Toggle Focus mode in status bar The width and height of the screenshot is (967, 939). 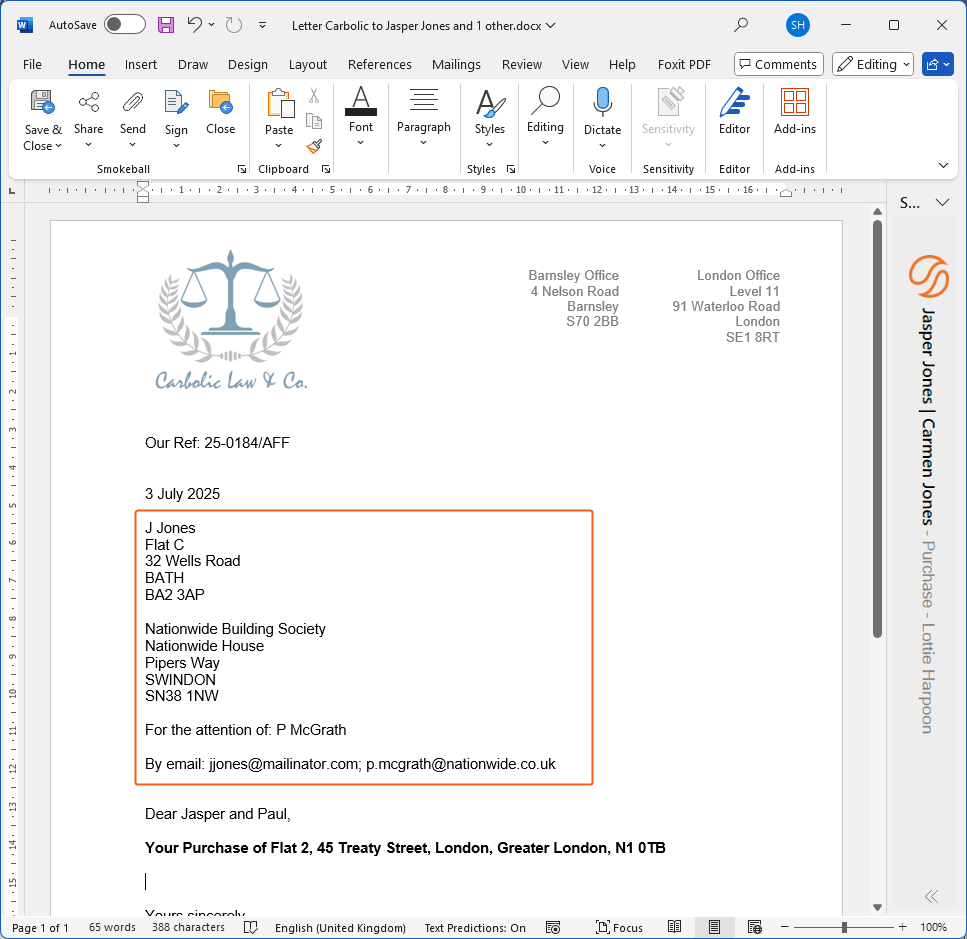point(619,927)
